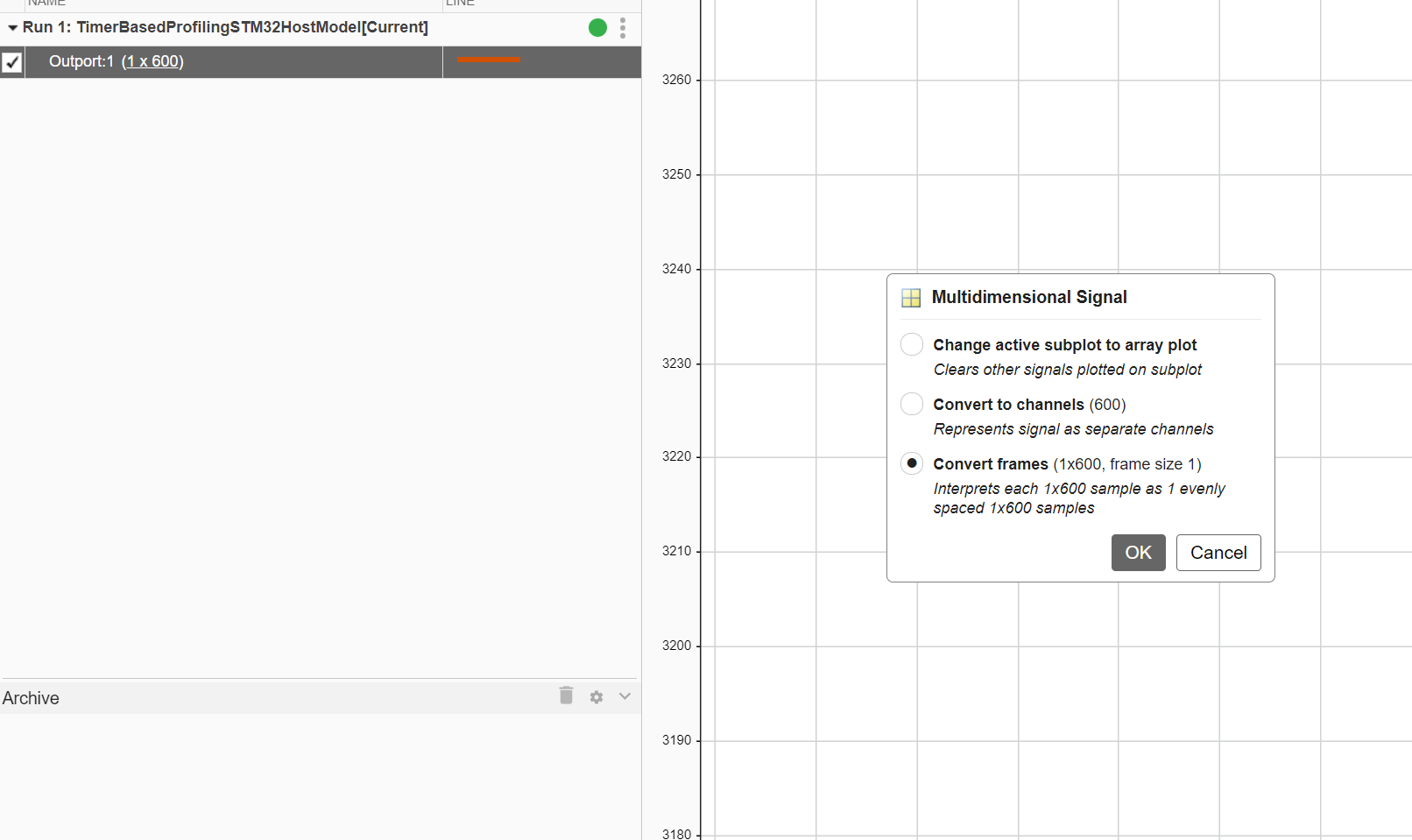
Task: Choose the Convert to channels option
Action: click(x=912, y=404)
